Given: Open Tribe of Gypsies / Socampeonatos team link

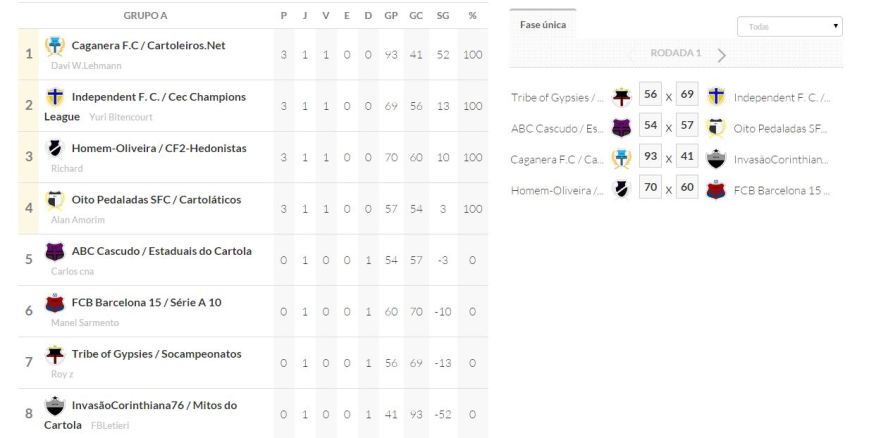Looking at the screenshot, I should (x=156, y=354).
